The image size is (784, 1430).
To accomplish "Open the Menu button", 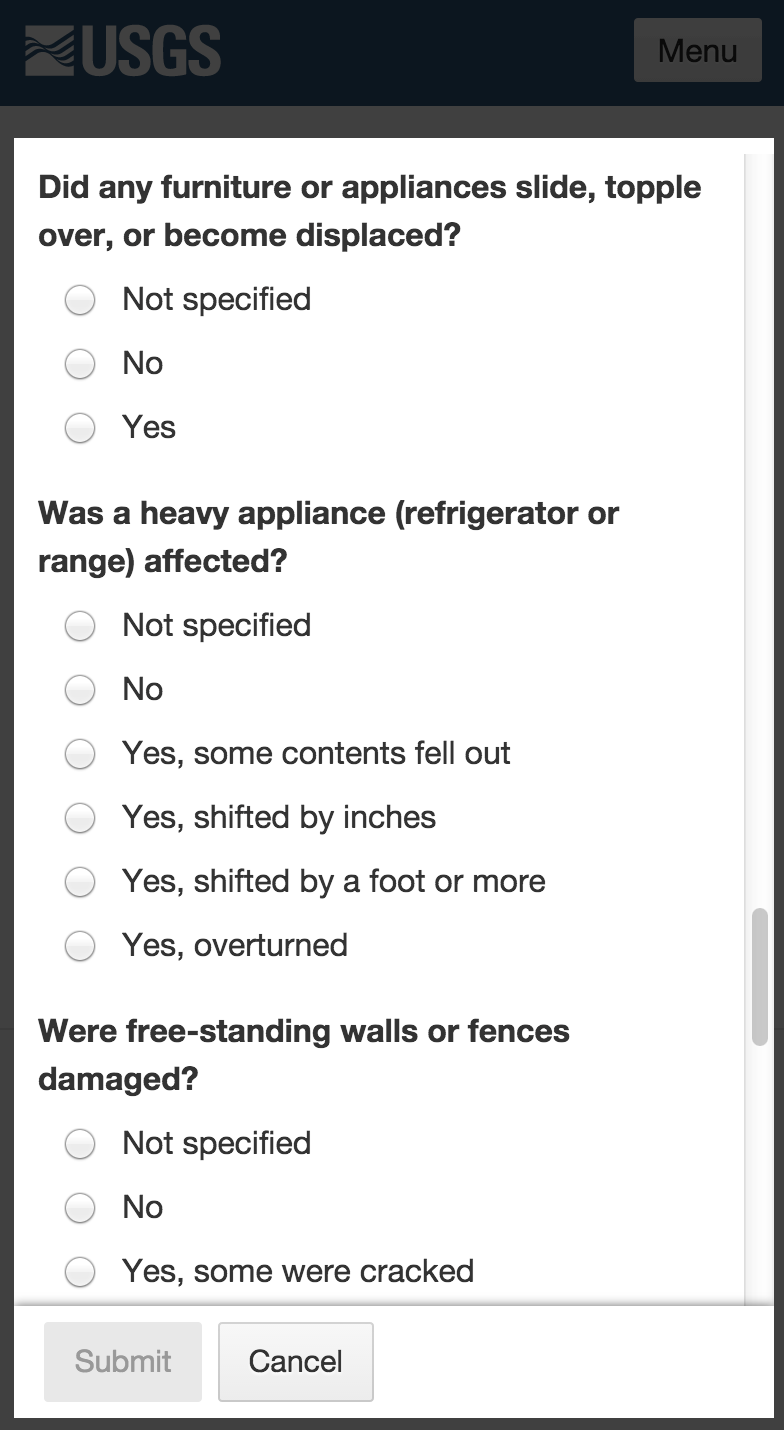I will click(x=697, y=50).
